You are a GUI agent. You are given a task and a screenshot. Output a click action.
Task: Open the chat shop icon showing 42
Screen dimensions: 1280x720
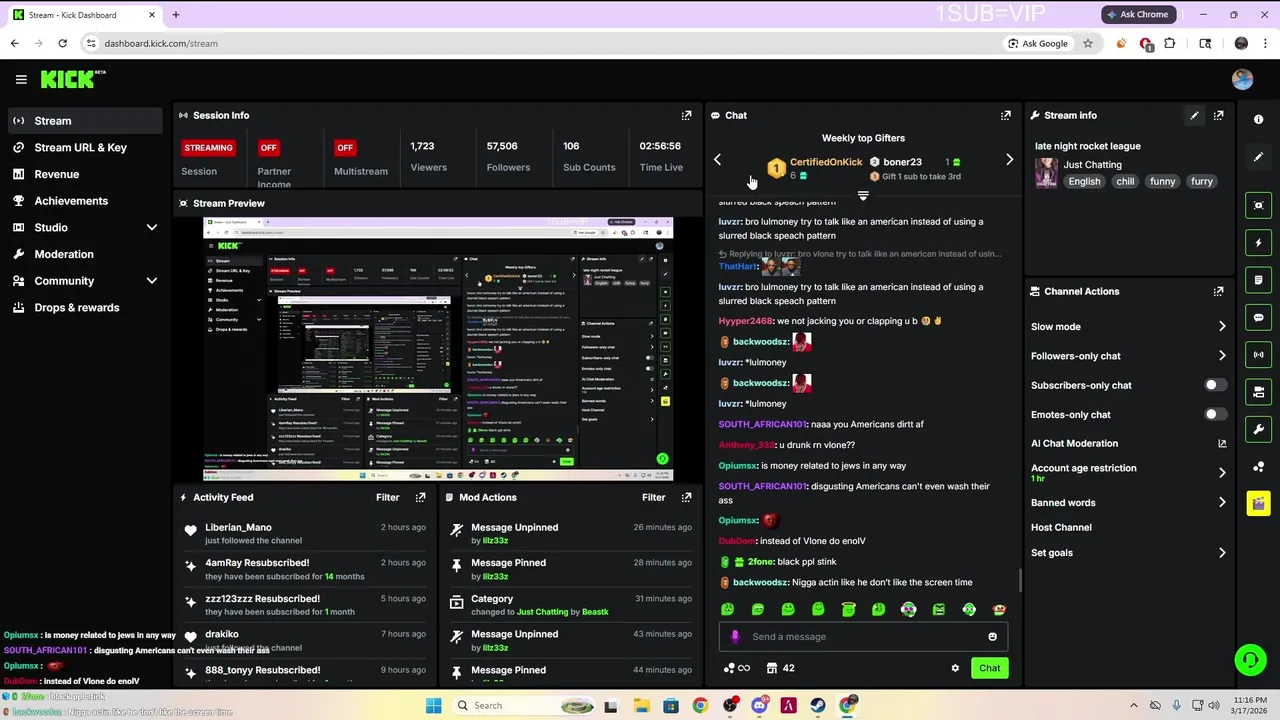(x=780, y=668)
